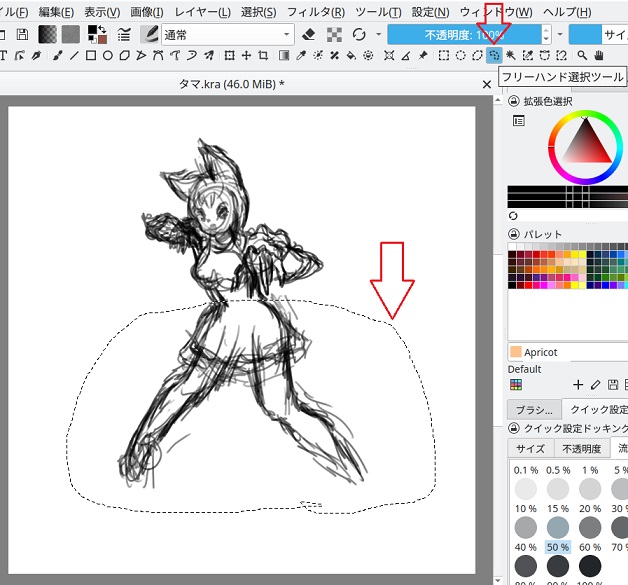Activate the eraser mode icon
The height and width of the screenshot is (585, 628).
point(308,34)
